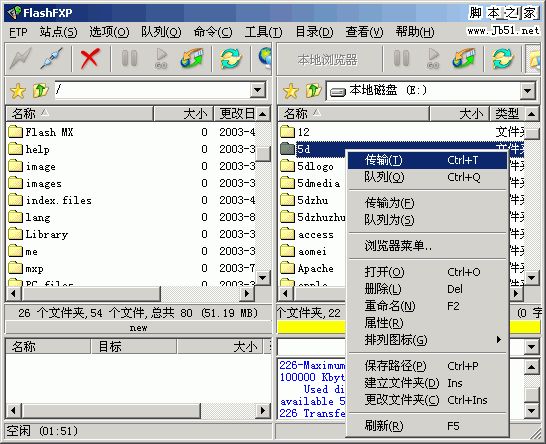Viewport: 546px width, 444px height.
Task: Choose 删除(L) from context menu
Action: click(x=427, y=289)
